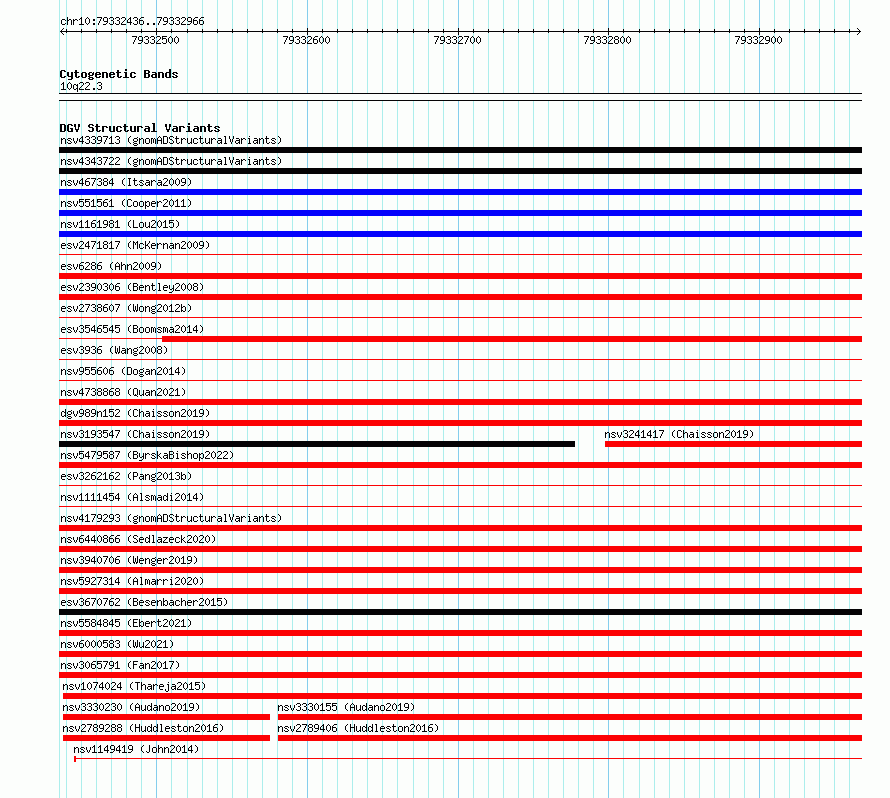The height and width of the screenshot is (798, 890).
Task: Click ruler position 79332800
Action: tap(607, 40)
